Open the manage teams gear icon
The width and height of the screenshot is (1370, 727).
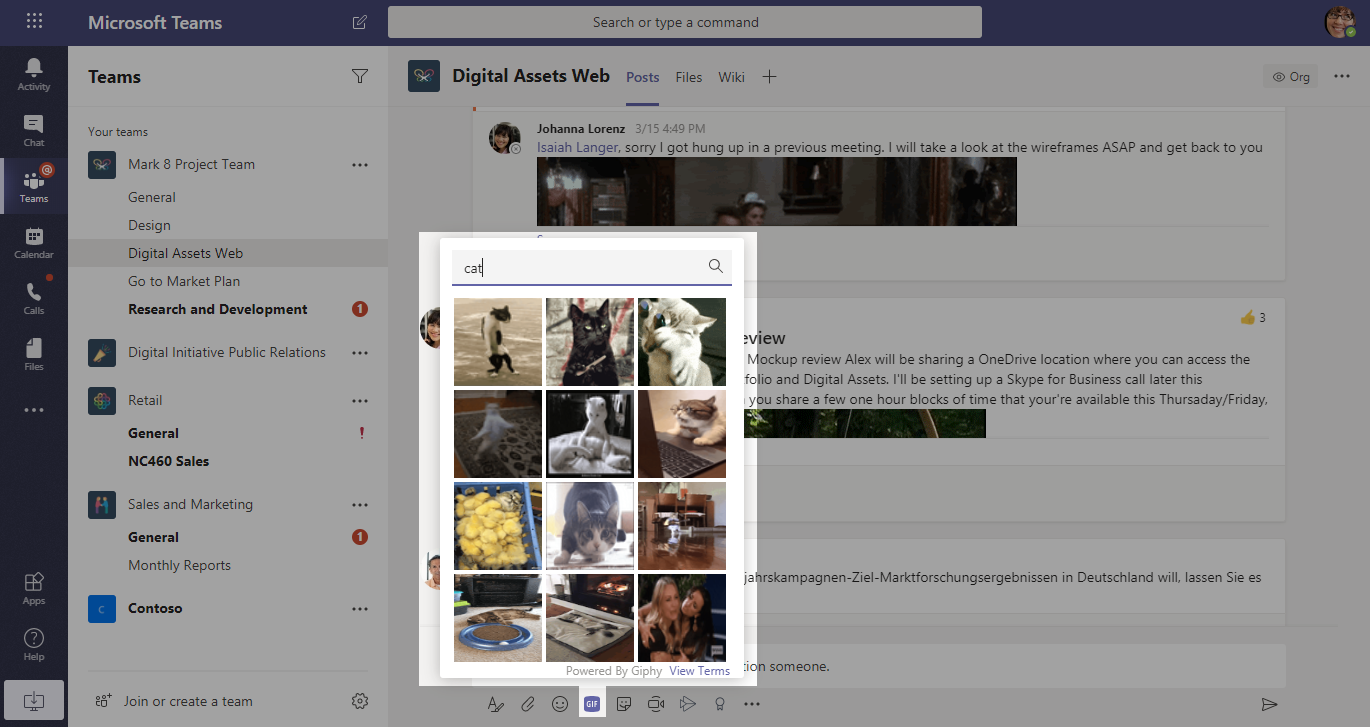[360, 701]
